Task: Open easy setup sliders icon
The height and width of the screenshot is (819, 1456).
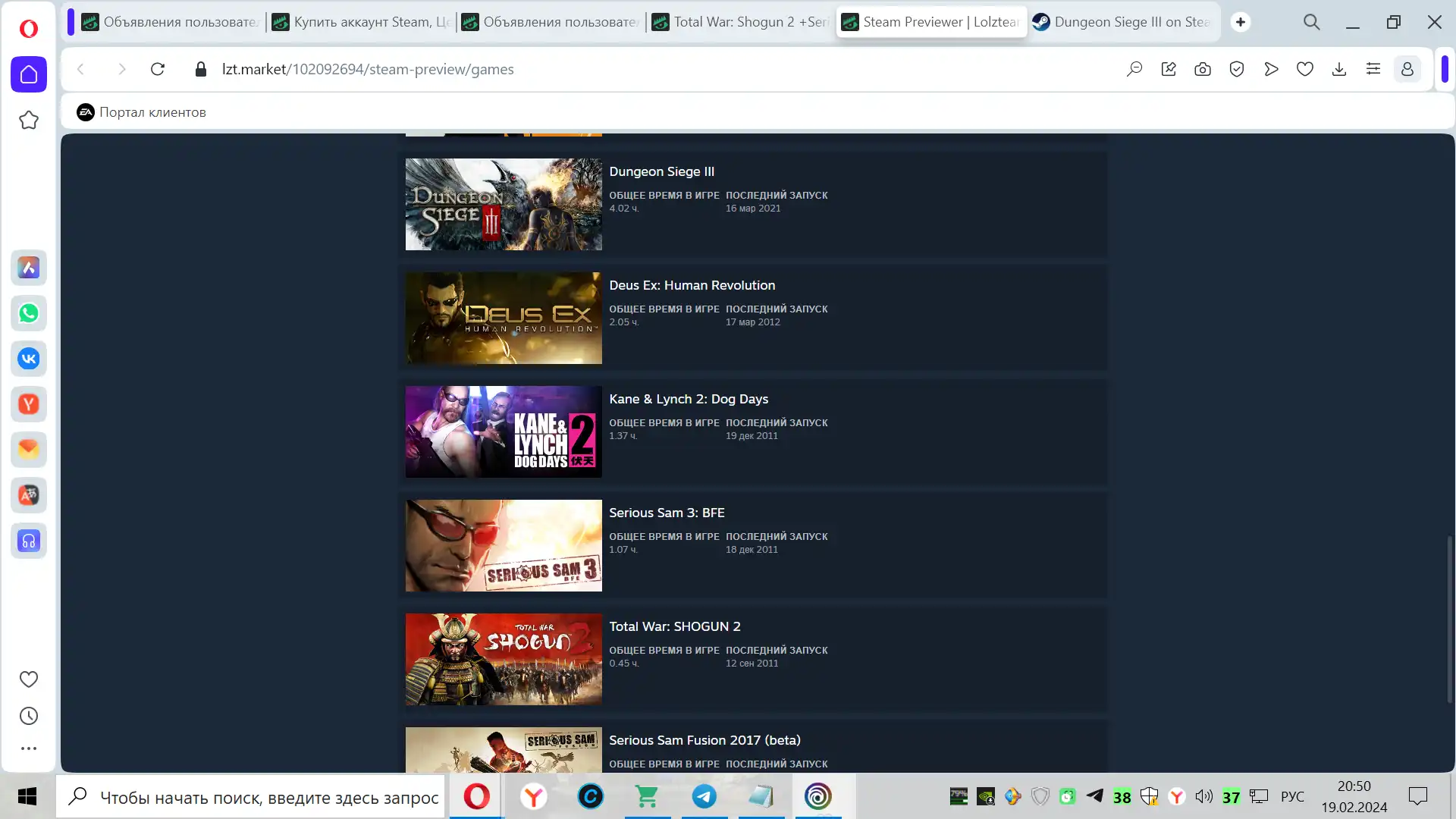Action: (1373, 69)
